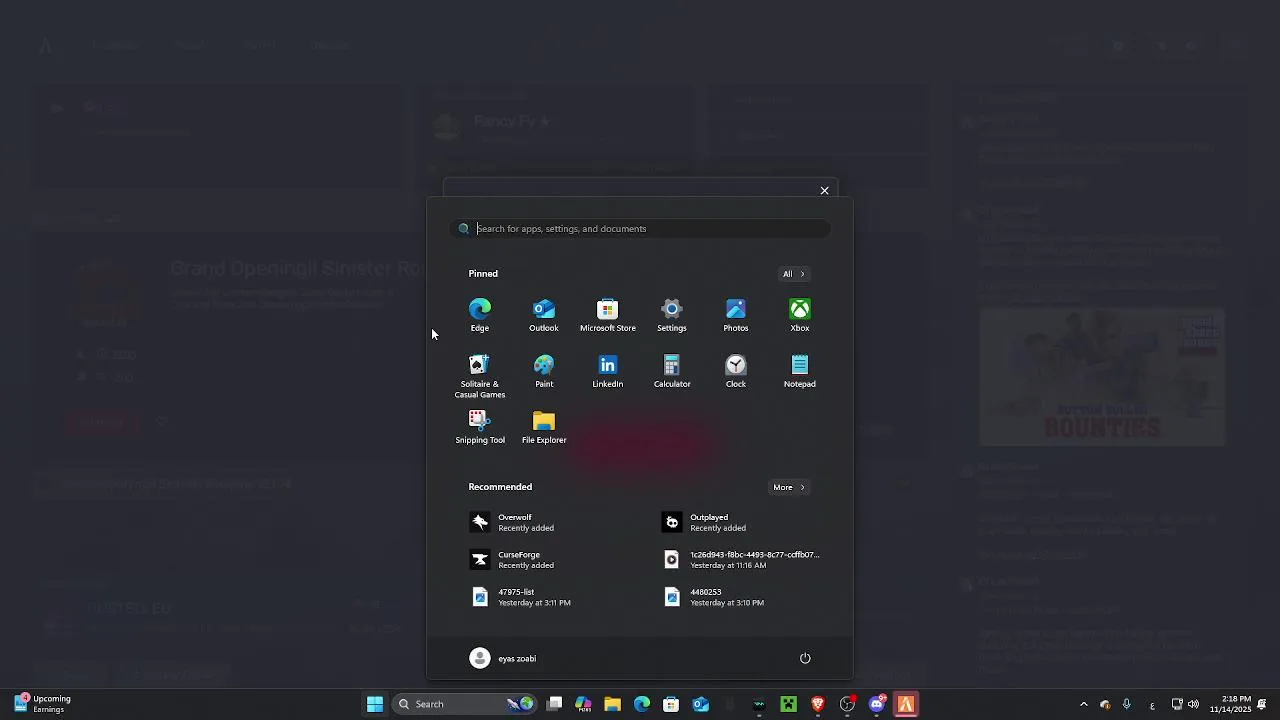
Task: Open Discord from the taskbar
Action: click(877, 704)
